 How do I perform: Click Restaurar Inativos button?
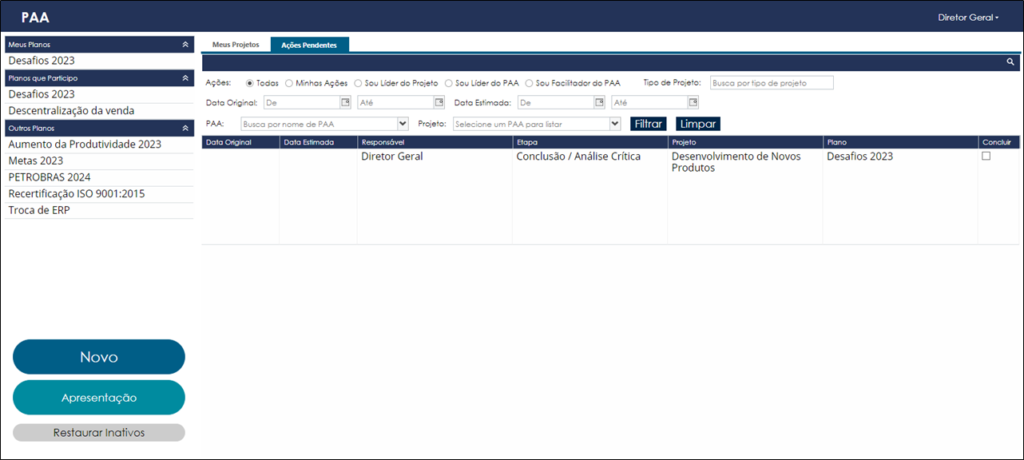[99, 433]
